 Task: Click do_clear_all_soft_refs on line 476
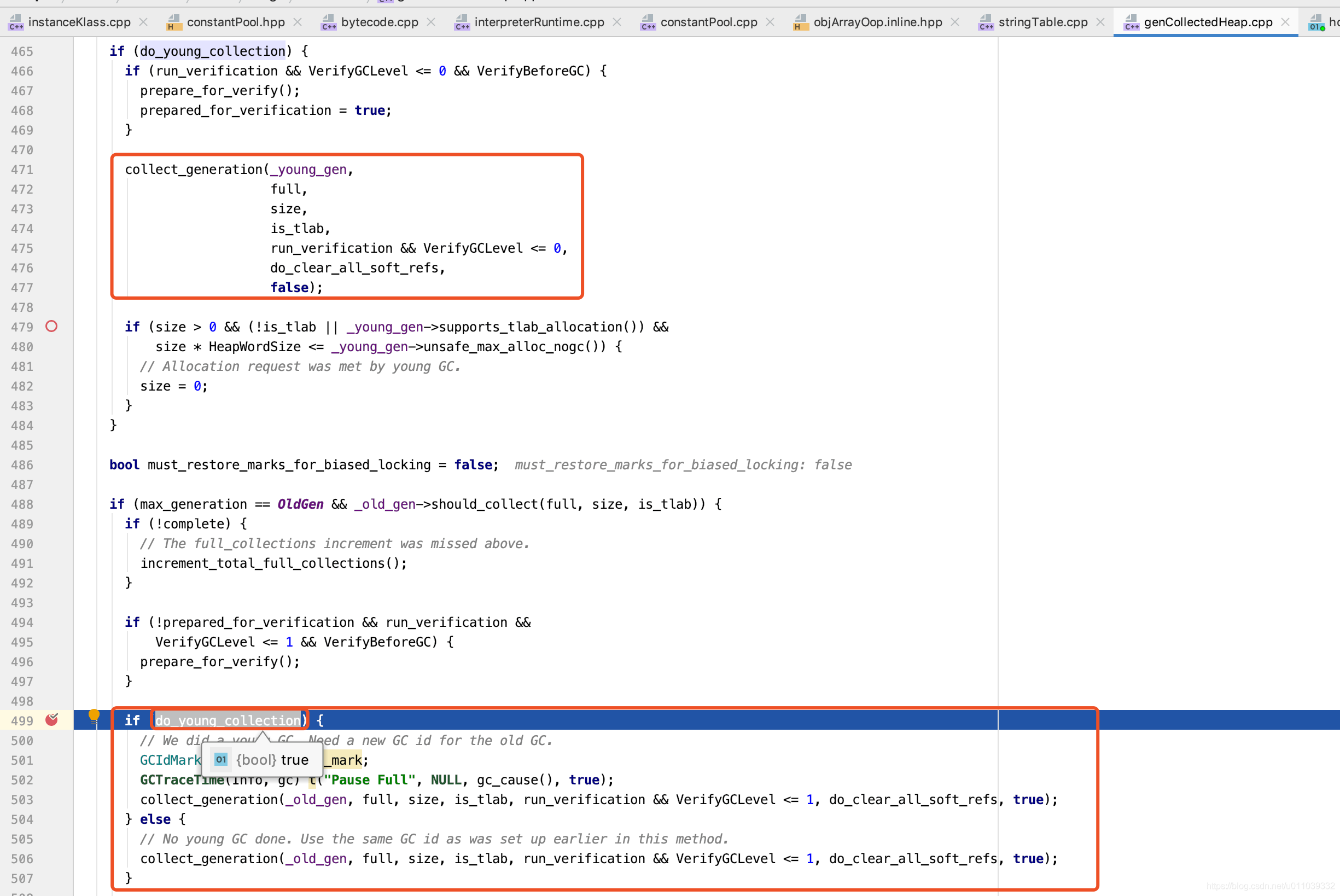tap(354, 267)
